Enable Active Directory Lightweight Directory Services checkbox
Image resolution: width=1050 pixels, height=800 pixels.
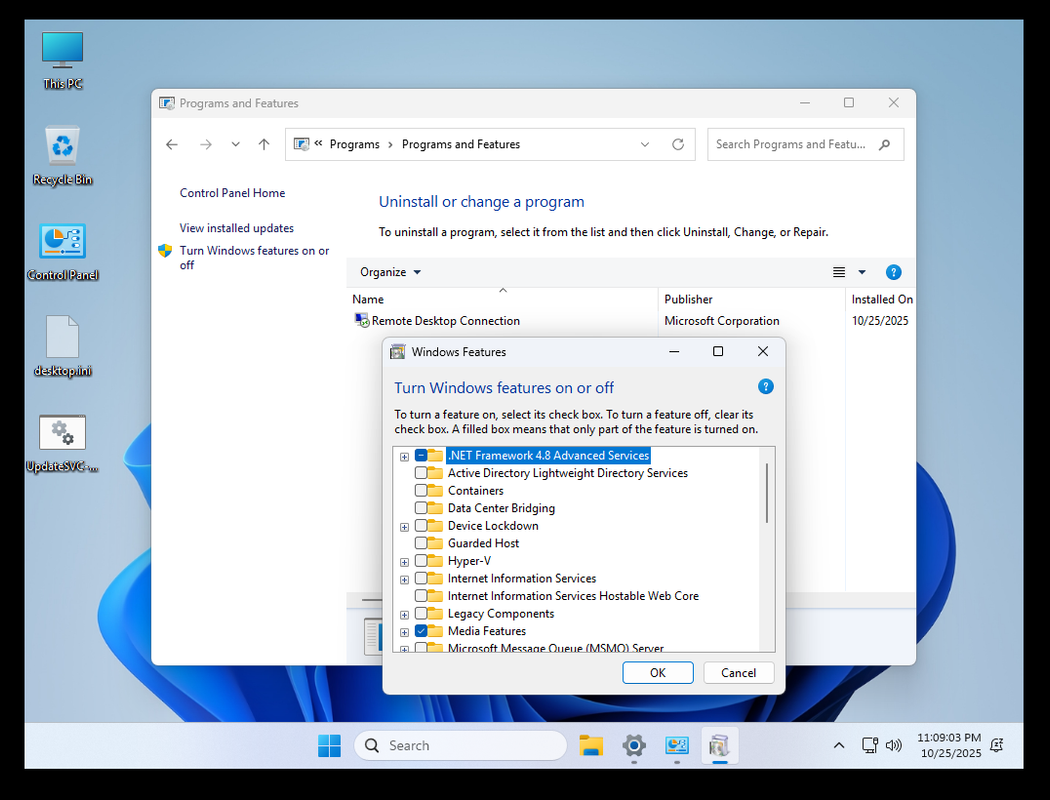(x=421, y=473)
